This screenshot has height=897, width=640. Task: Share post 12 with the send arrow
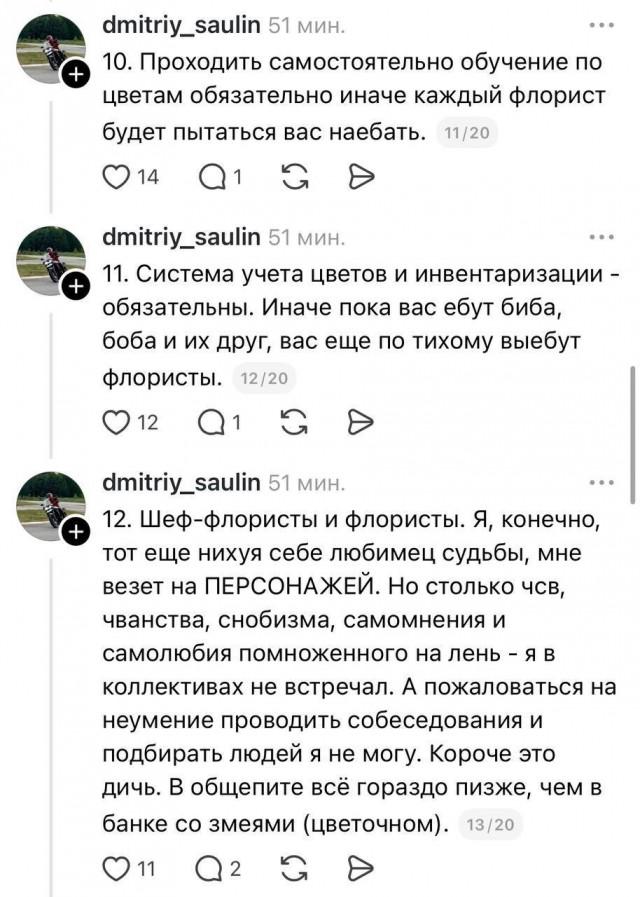(x=361, y=868)
